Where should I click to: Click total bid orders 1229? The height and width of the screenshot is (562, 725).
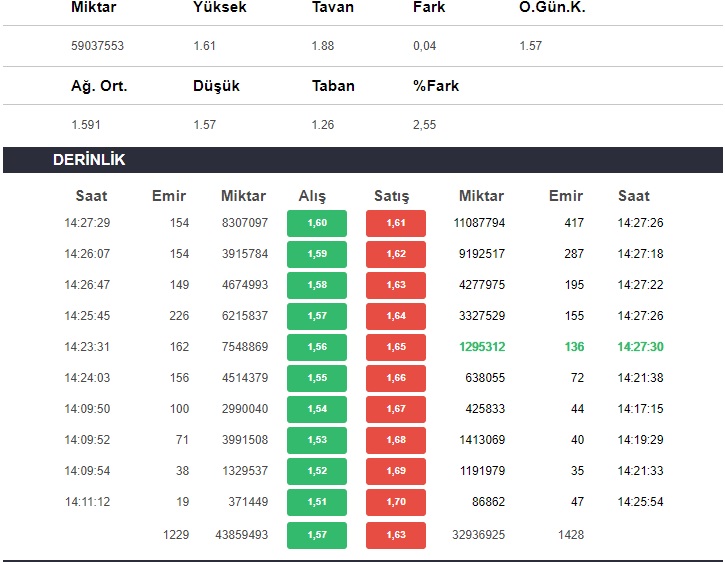pos(176,535)
